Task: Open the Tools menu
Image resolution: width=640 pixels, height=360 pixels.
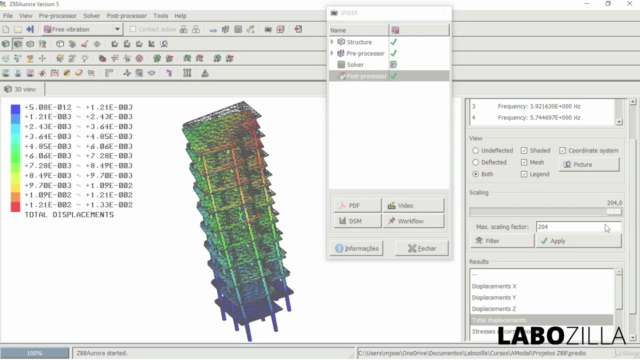Action: pyautogui.click(x=160, y=16)
